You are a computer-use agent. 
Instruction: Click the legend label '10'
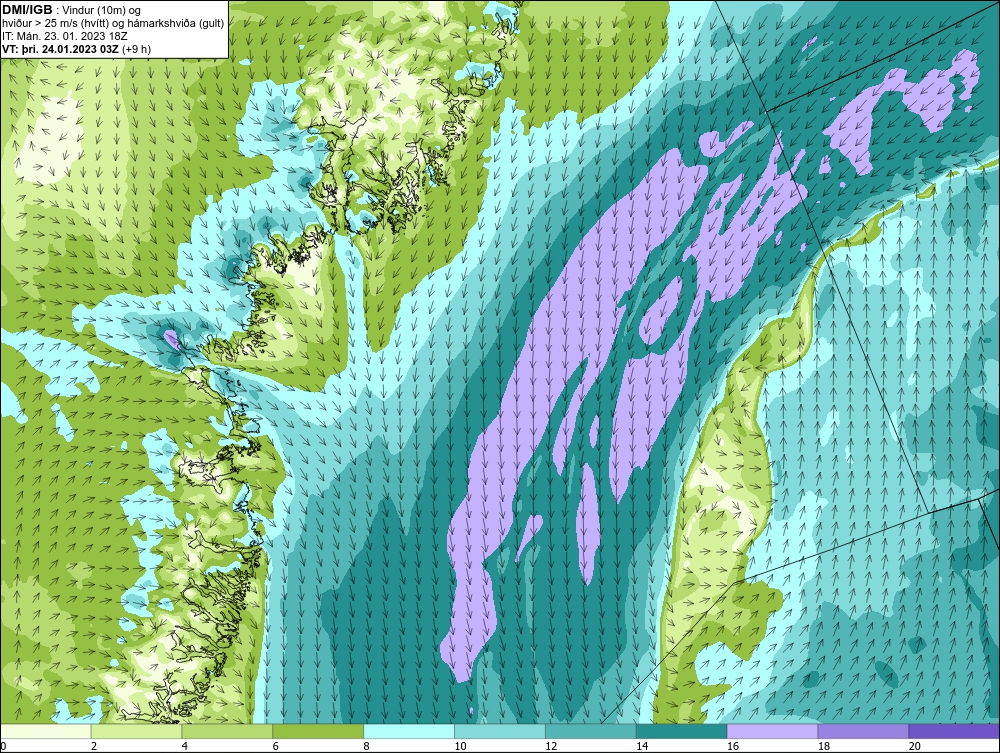(460, 746)
